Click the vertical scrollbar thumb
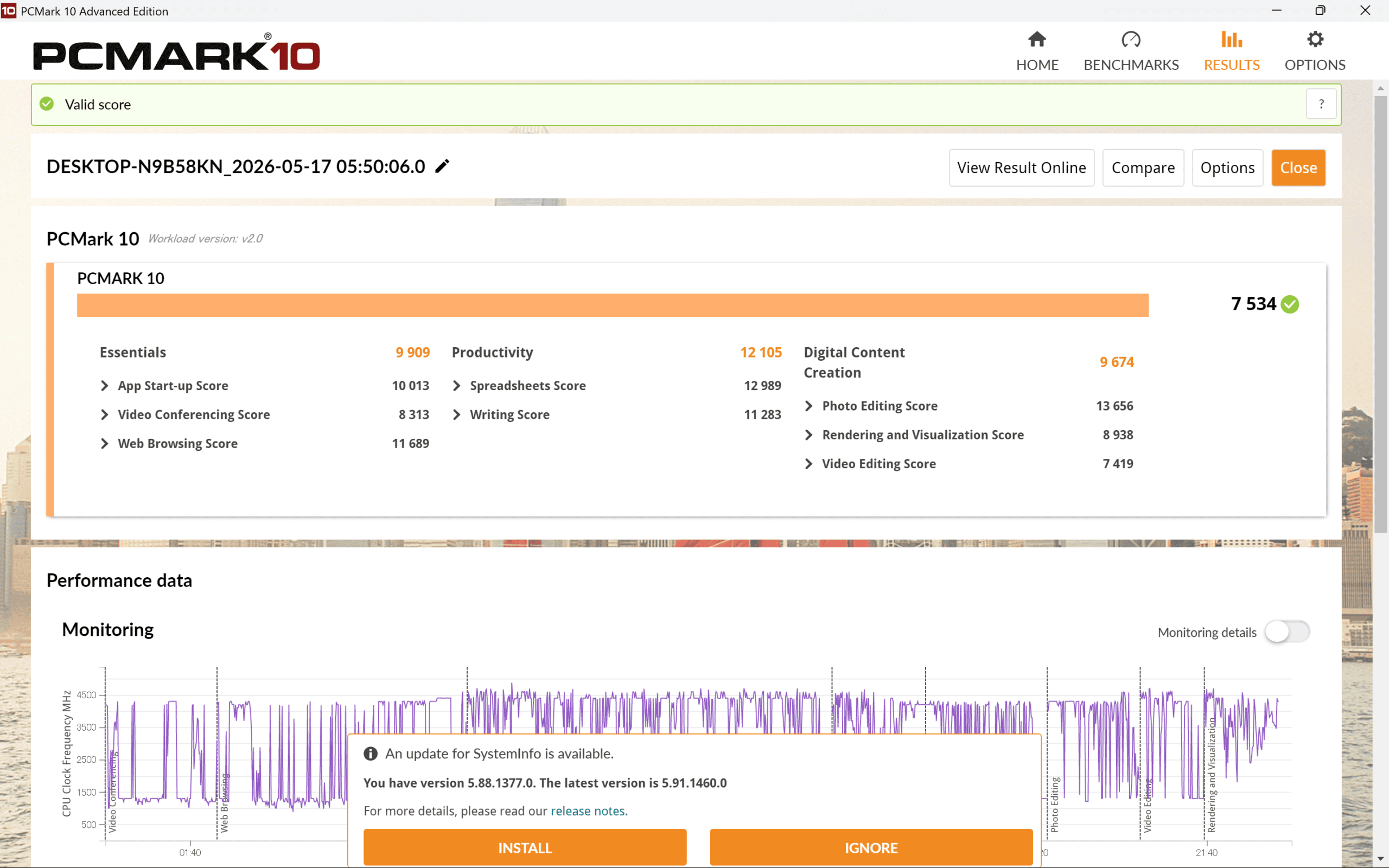 pyautogui.click(x=1380, y=315)
